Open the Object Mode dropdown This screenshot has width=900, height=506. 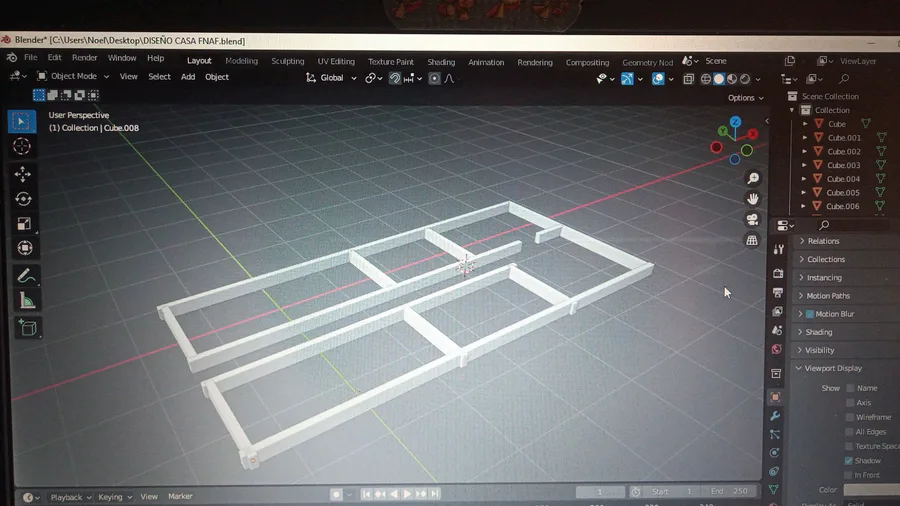tap(73, 76)
